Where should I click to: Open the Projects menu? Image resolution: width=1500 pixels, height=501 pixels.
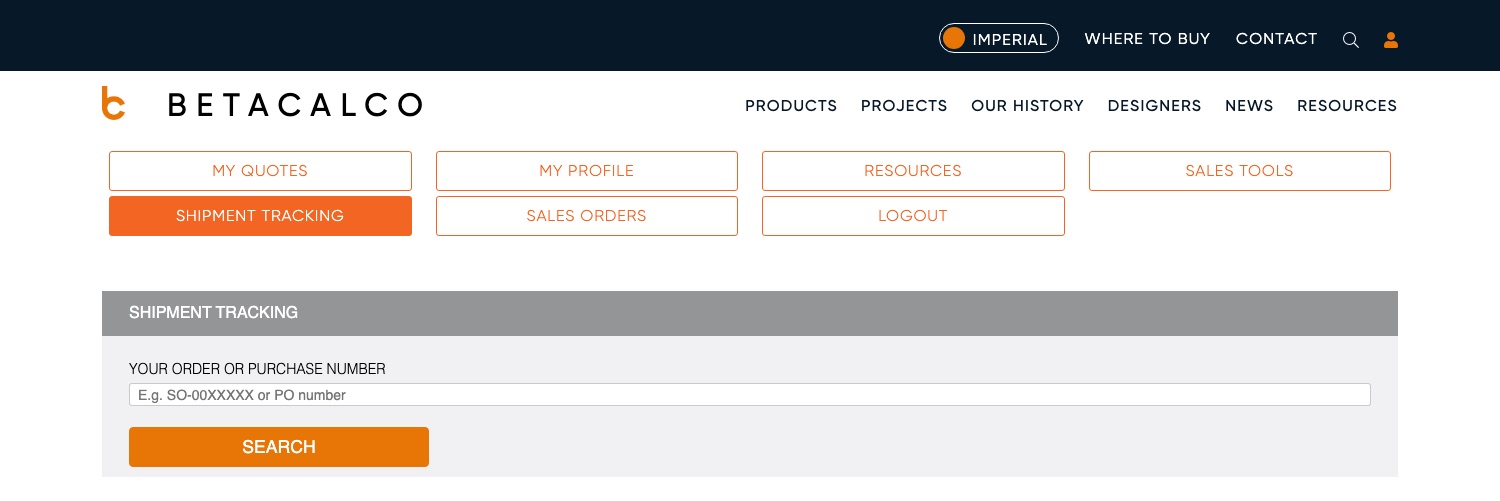pos(904,106)
